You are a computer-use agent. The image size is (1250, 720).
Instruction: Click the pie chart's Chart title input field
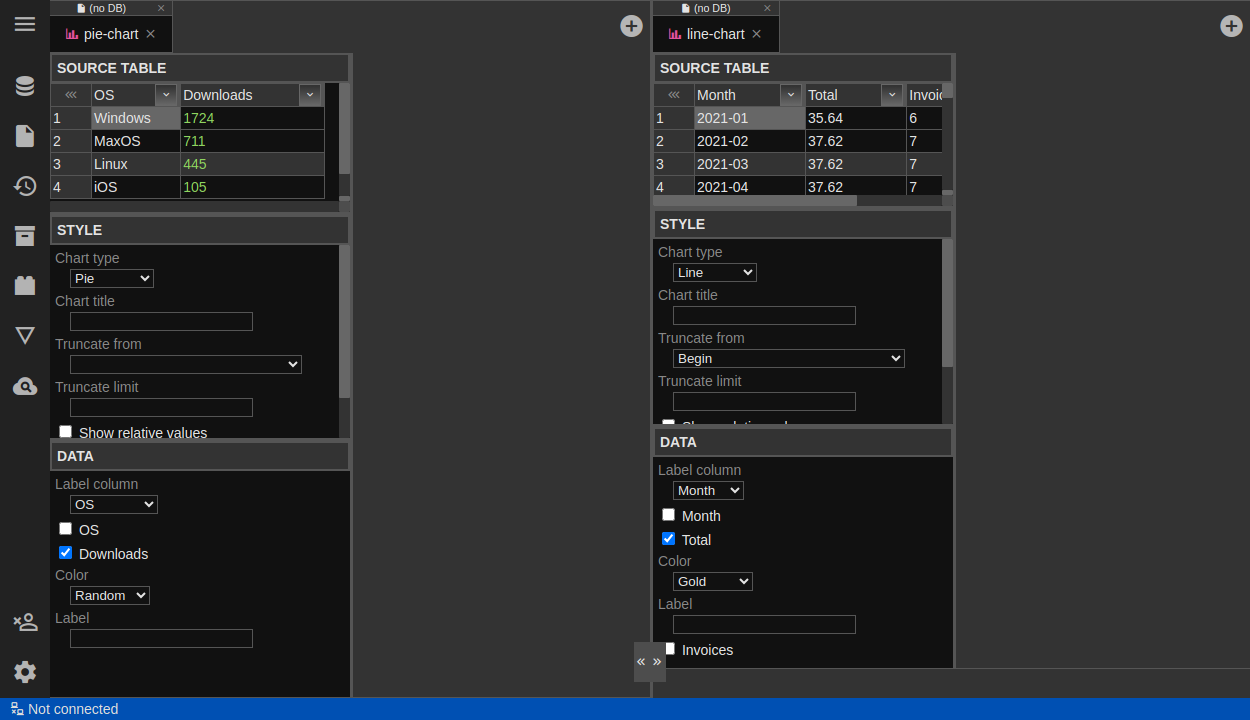(161, 322)
